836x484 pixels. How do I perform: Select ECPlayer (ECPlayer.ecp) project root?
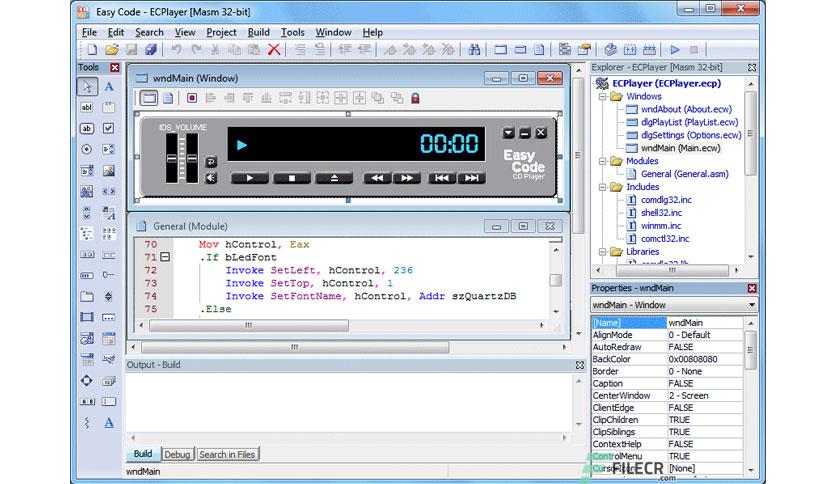[666, 83]
